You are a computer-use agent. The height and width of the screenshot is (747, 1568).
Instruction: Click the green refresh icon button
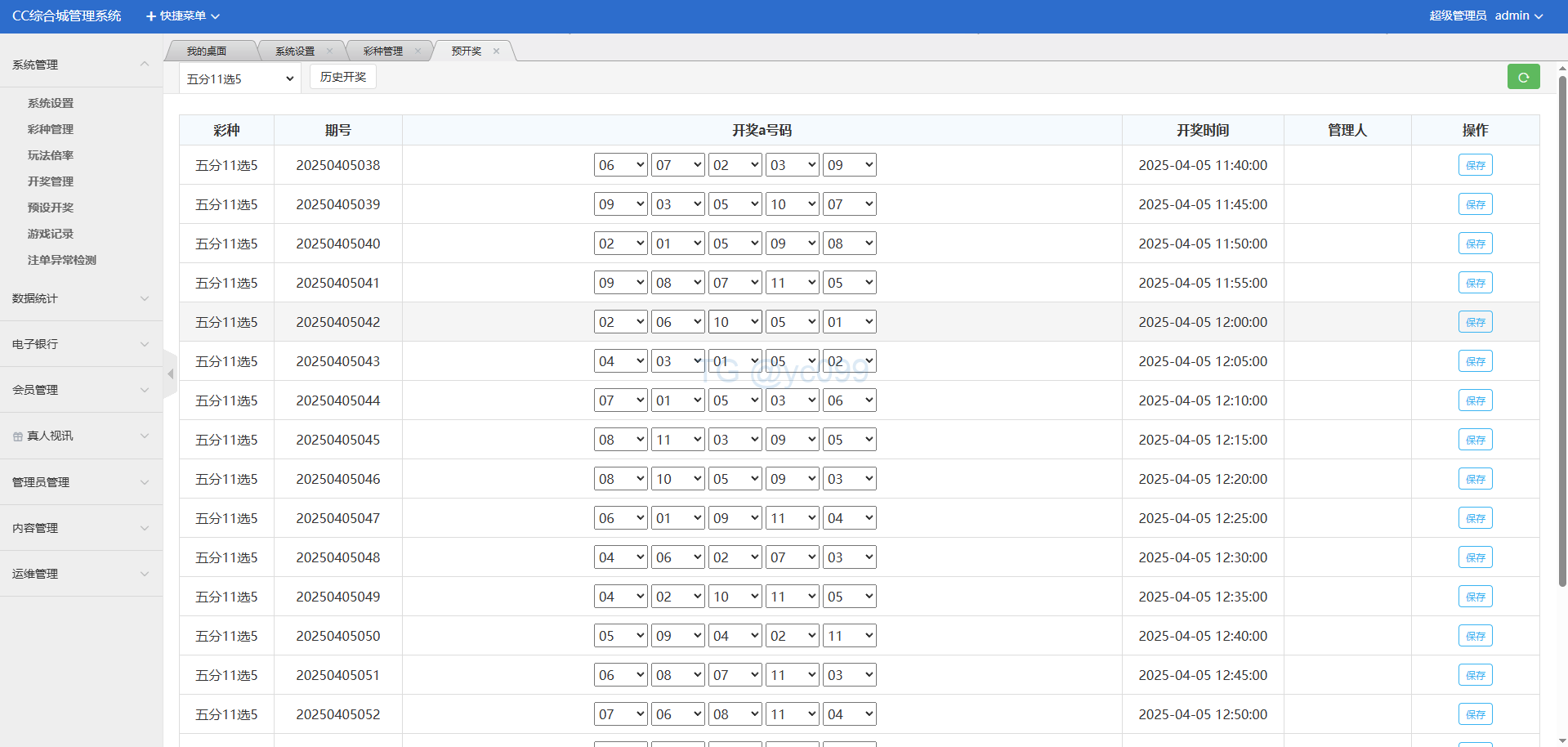(x=1523, y=77)
